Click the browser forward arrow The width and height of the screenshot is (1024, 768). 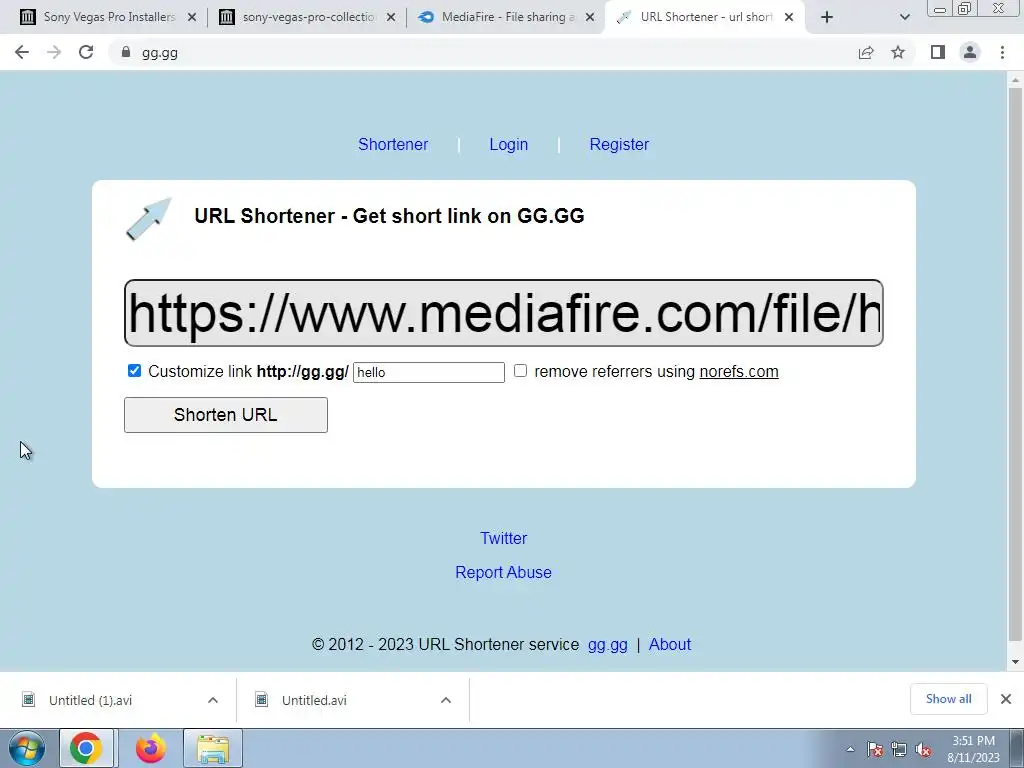pyautogui.click(x=54, y=52)
